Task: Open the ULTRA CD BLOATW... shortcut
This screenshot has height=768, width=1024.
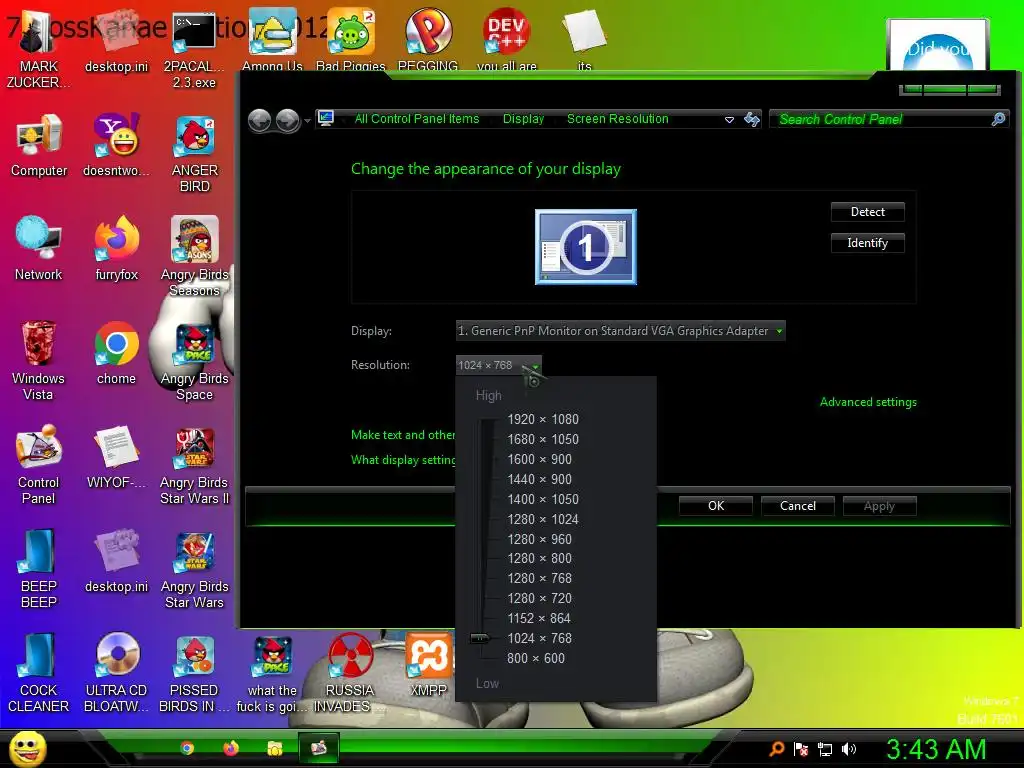Action: (x=116, y=673)
